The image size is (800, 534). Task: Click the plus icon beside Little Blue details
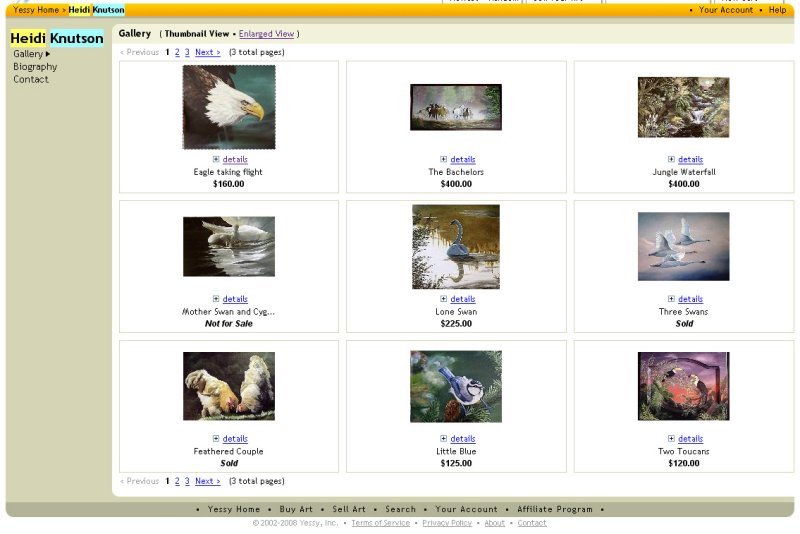coord(443,439)
